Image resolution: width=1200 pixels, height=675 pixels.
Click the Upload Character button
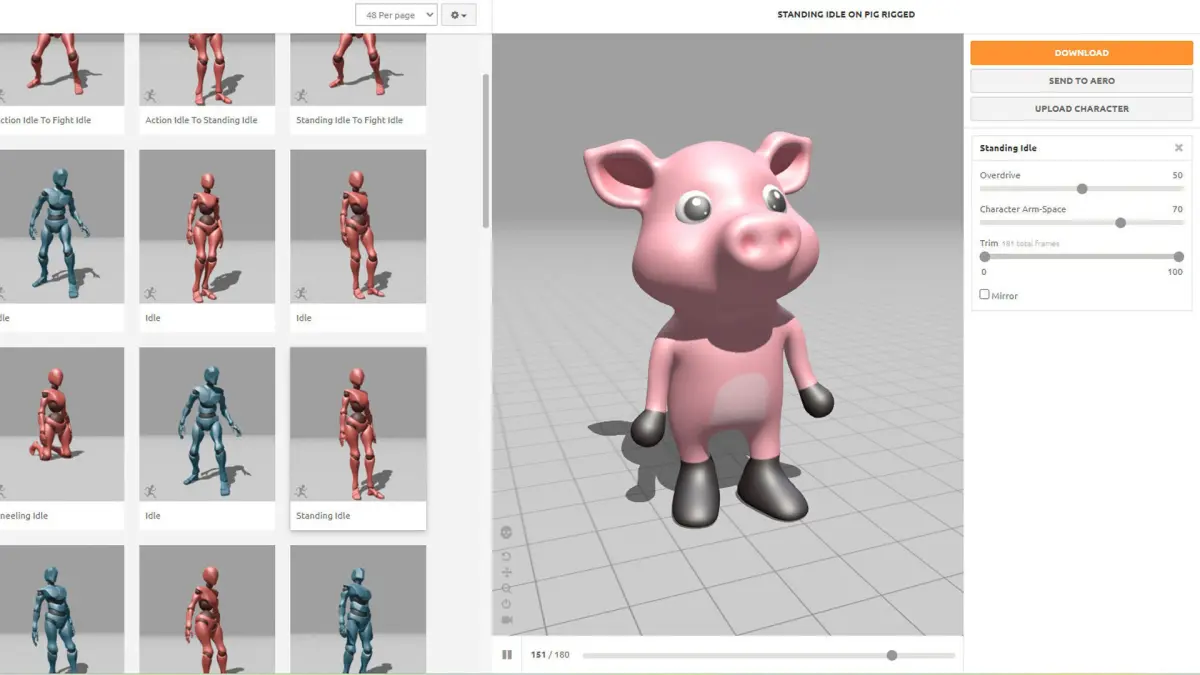(x=1081, y=109)
